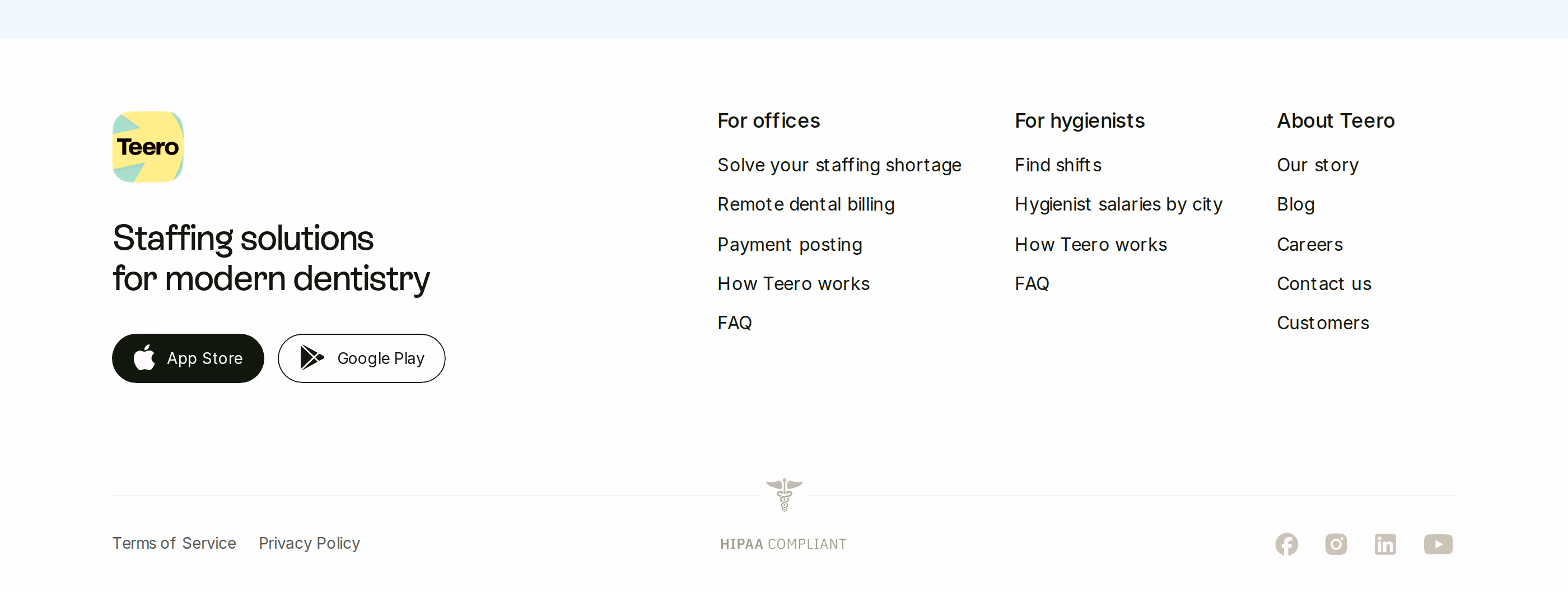Viewport: 1568px width, 593px height.
Task: Open the Careers link
Action: (x=1309, y=245)
